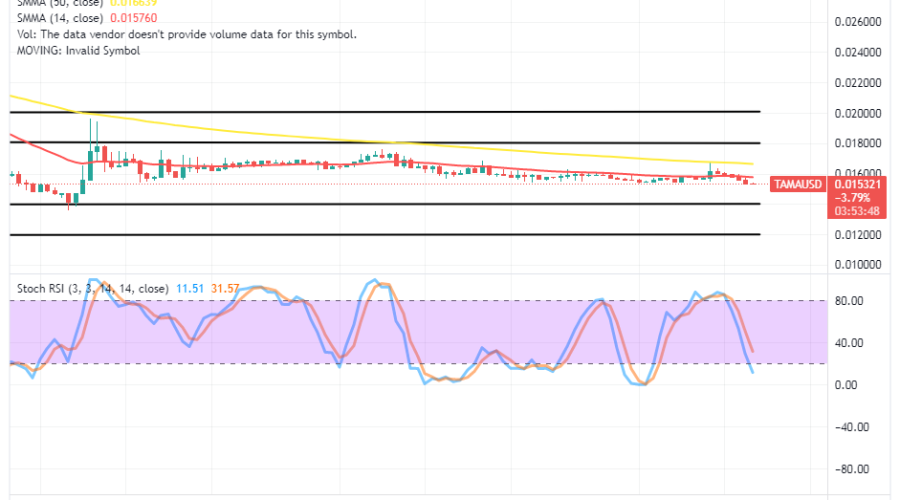Select the 40.00 Stoch RSI axis label
The image size is (900, 500).
pos(849,343)
